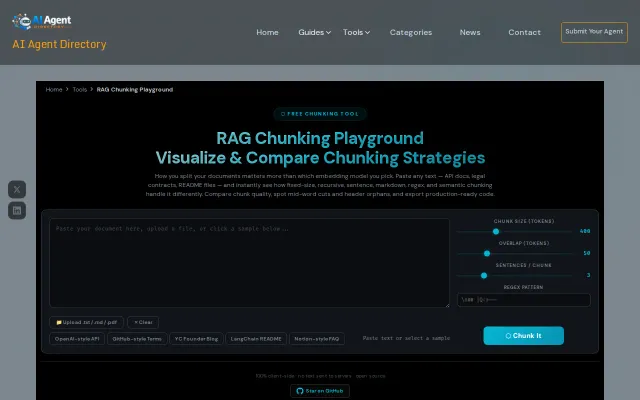Load the YC Founder Blog sample
Viewport: 640px width, 400px height.
[x=196, y=339]
